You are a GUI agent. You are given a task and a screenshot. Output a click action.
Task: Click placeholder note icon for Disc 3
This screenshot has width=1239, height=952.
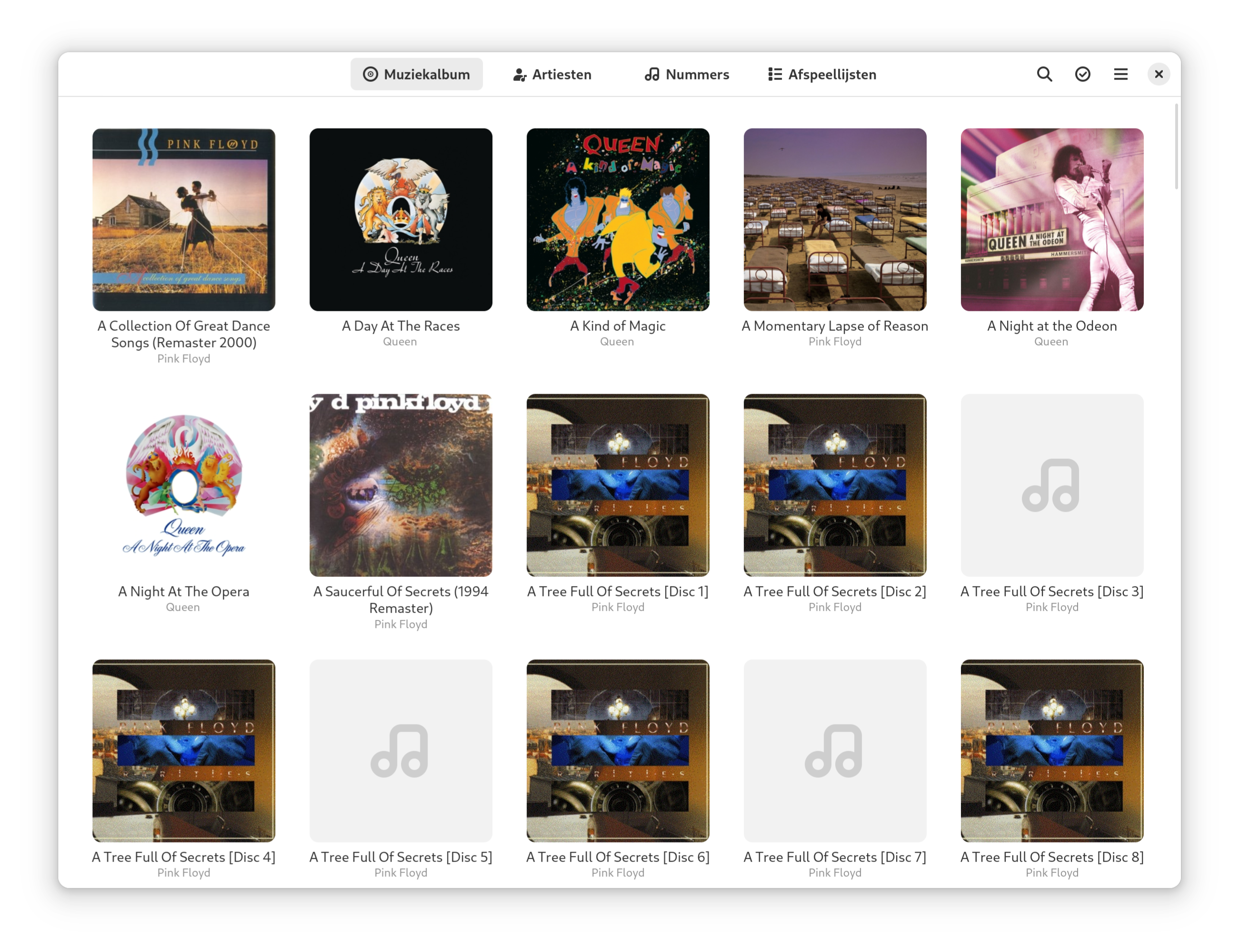1051,485
